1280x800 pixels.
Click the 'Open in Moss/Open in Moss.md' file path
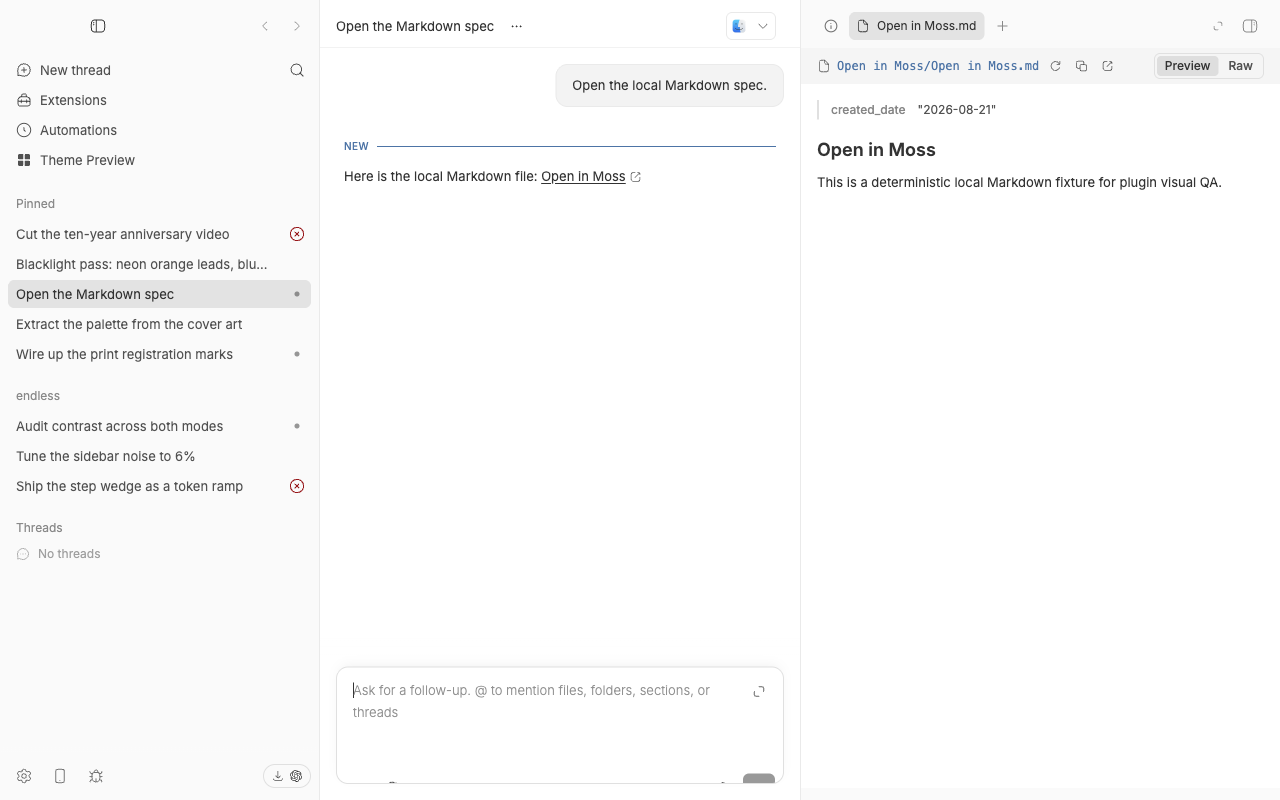coord(938,66)
